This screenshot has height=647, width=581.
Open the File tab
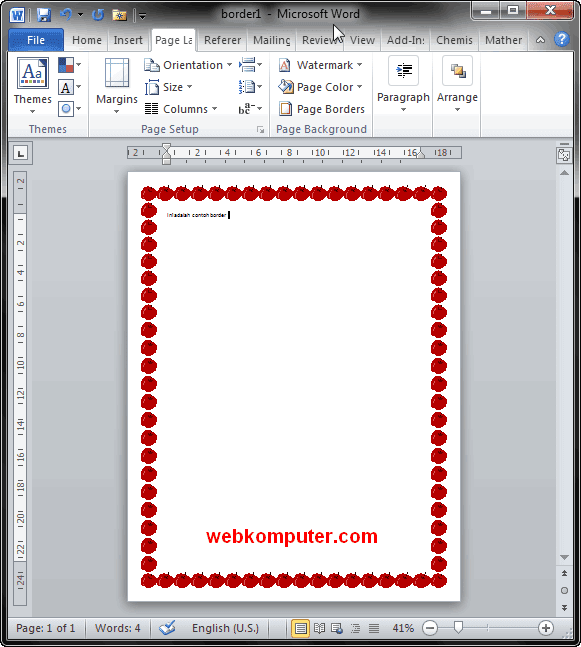36,40
